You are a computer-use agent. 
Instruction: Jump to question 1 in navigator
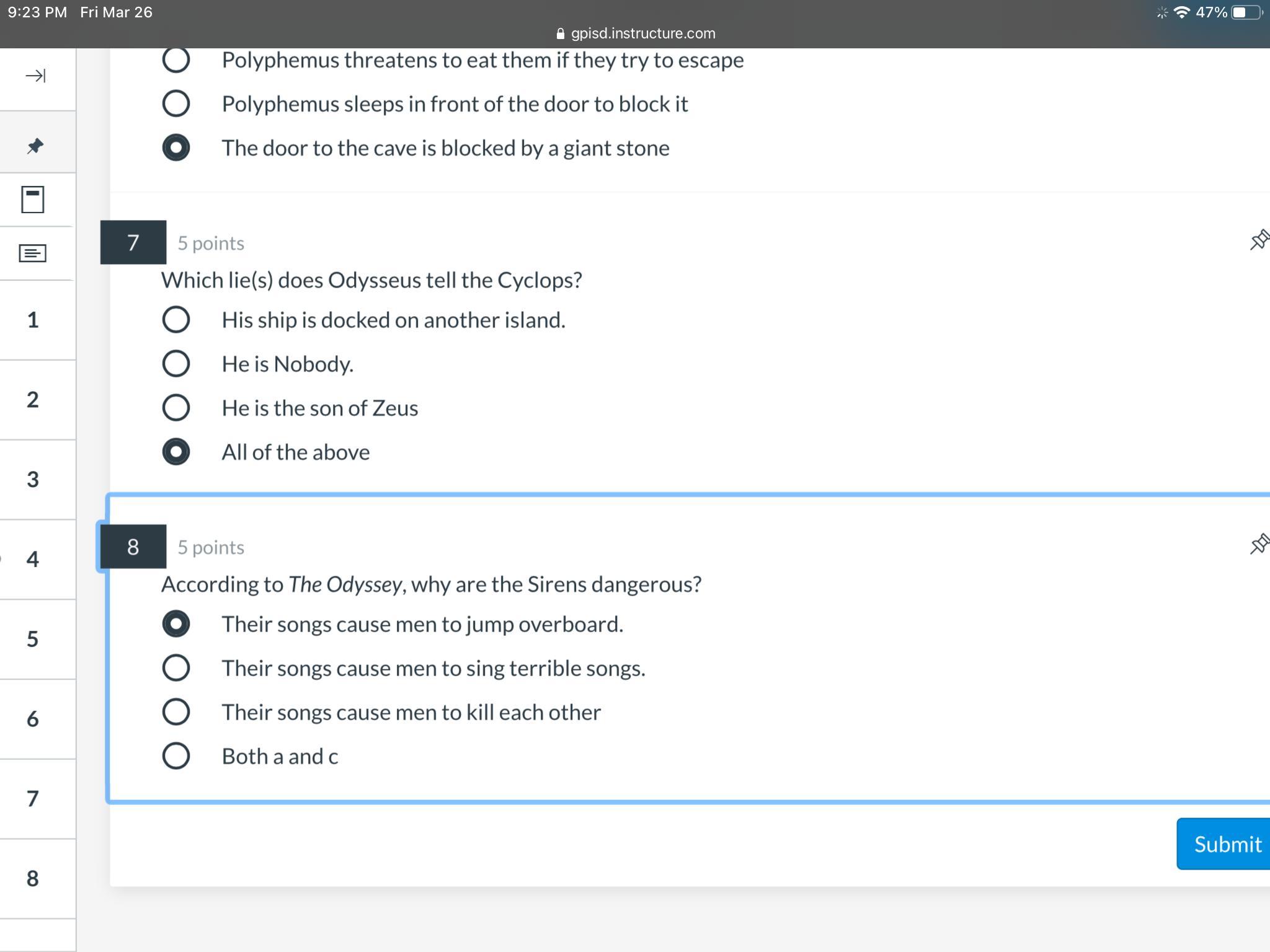[33, 320]
